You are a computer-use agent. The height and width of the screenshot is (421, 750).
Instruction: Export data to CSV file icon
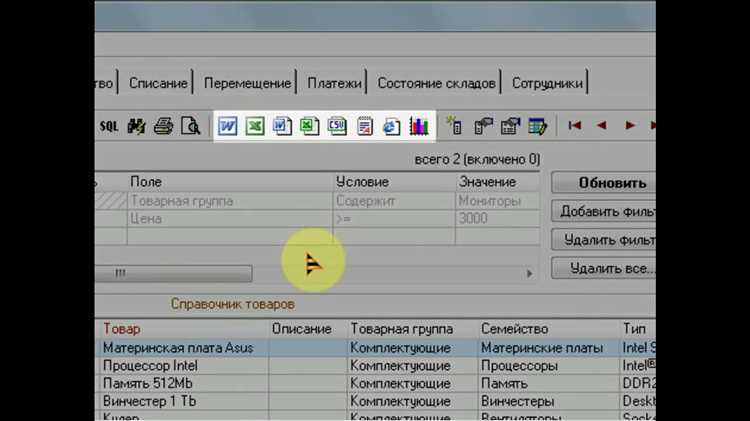pos(337,126)
